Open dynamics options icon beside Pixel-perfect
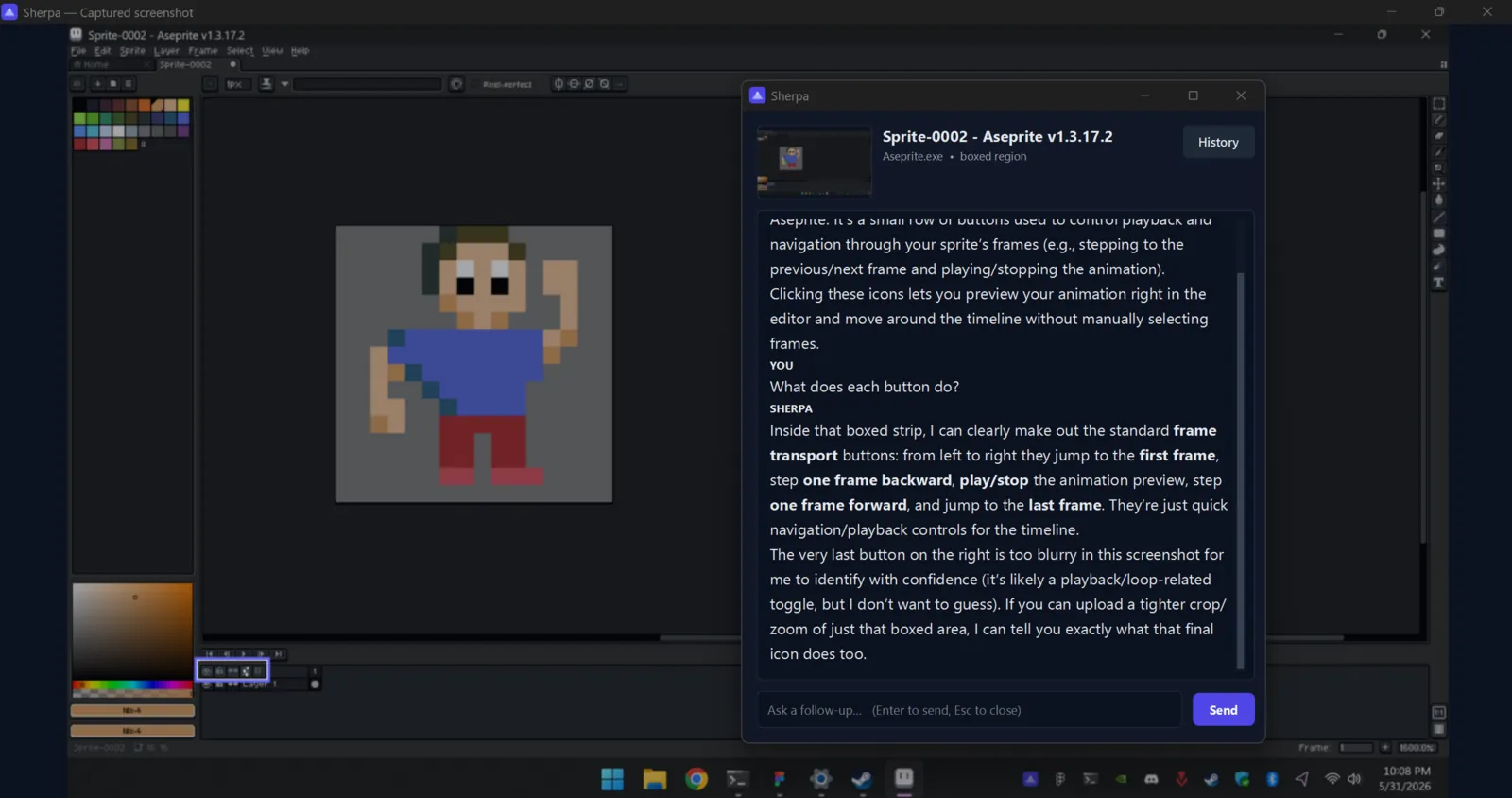Screen dimensions: 1512x798 point(456,84)
